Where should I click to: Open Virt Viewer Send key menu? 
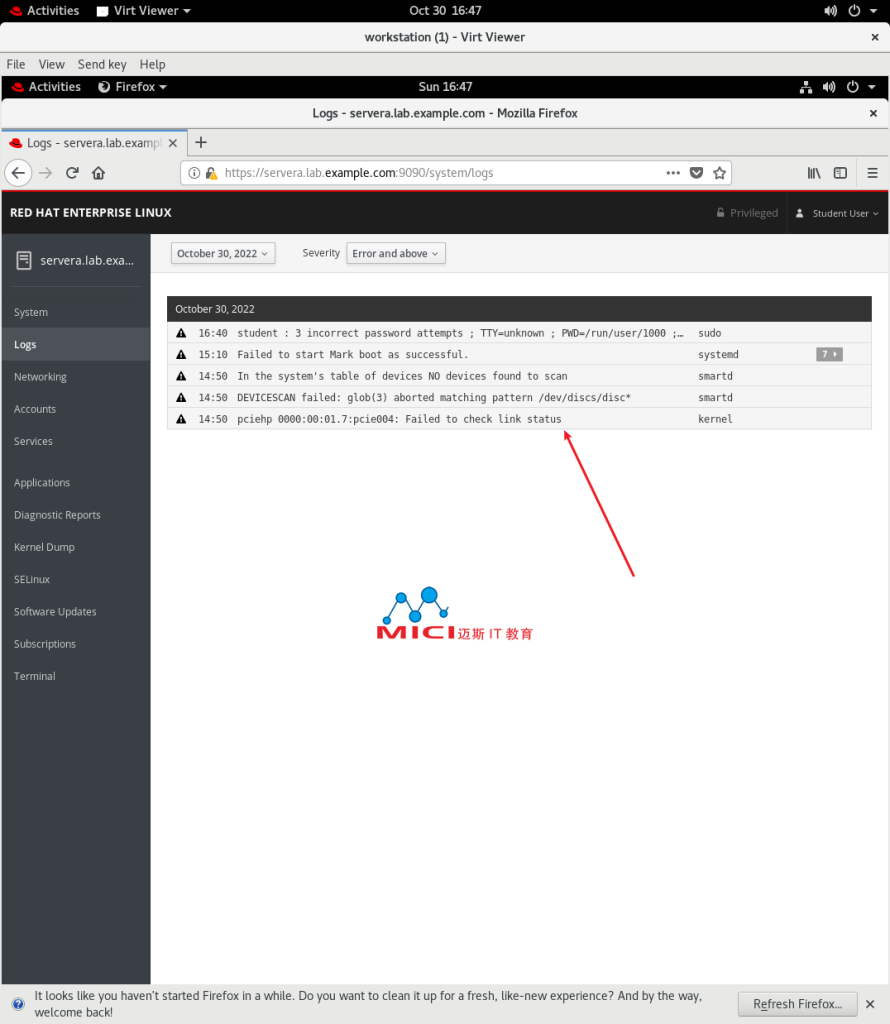pos(102,64)
